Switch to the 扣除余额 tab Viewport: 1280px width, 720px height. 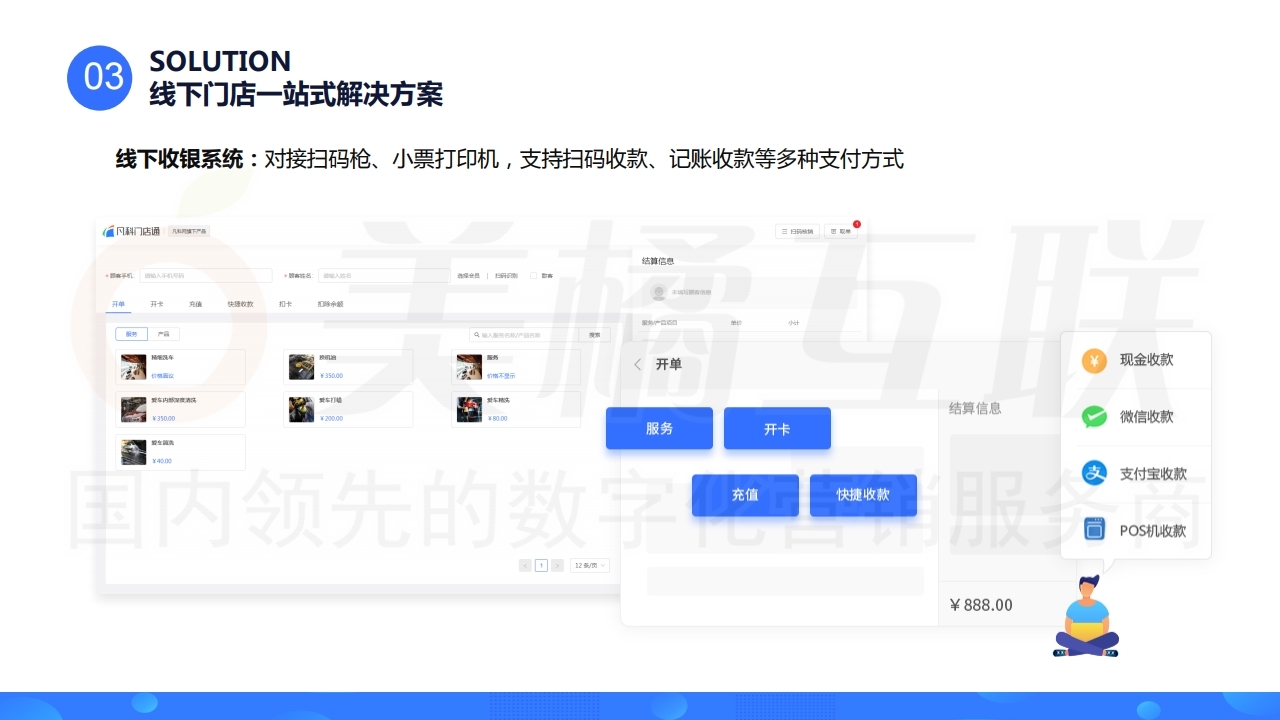click(330, 304)
